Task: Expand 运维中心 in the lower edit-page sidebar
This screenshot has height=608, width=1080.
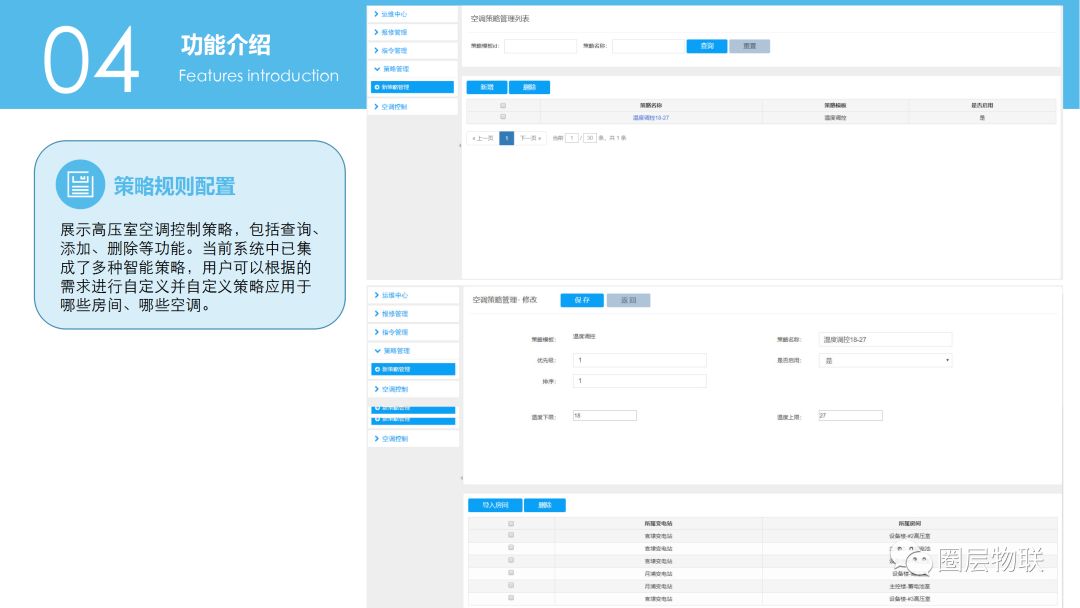Action: [x=413, y=295]
